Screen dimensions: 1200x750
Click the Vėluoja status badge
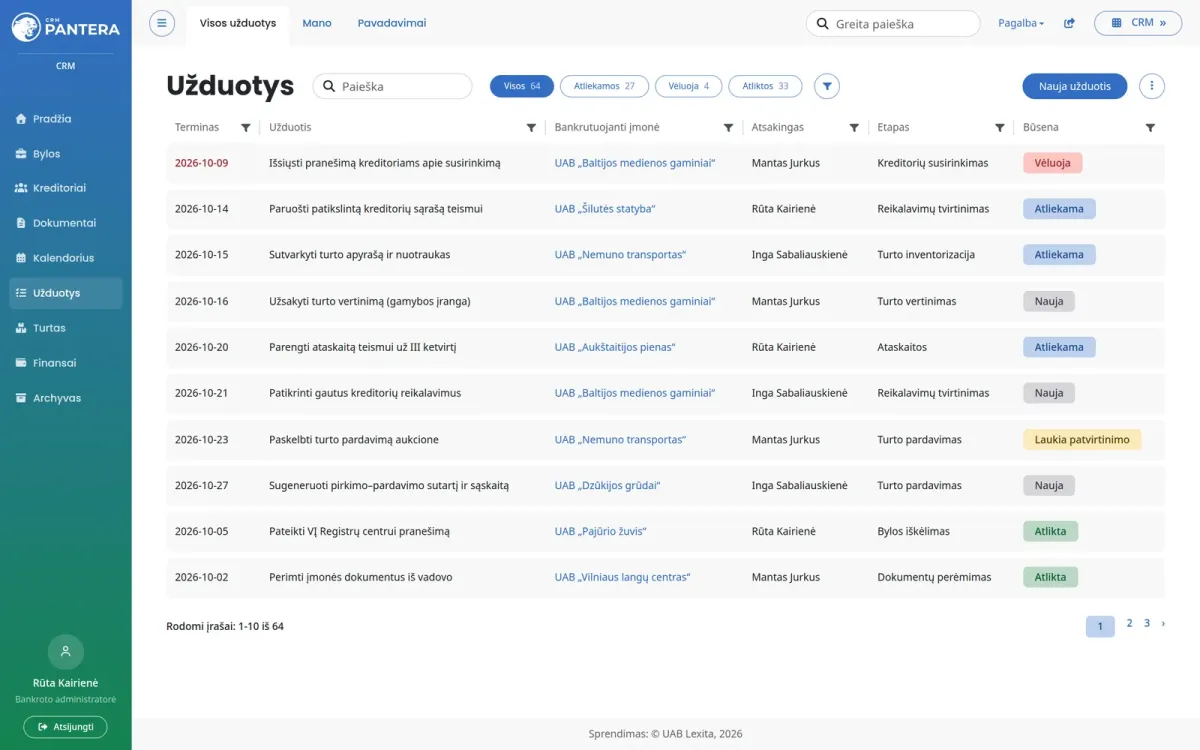[1053, 163]
